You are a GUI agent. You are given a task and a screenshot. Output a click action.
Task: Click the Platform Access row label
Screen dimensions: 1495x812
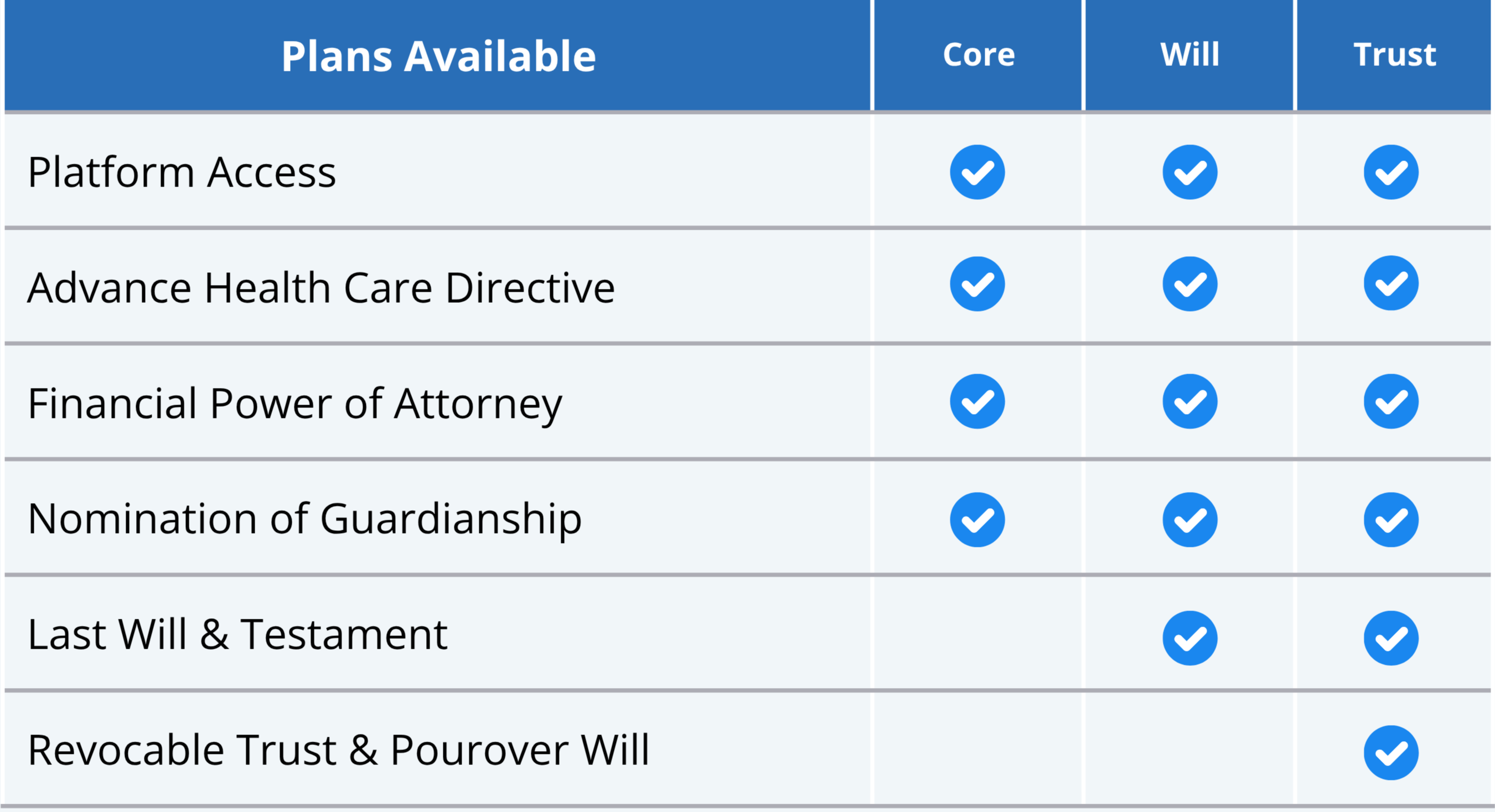point(182,173)
